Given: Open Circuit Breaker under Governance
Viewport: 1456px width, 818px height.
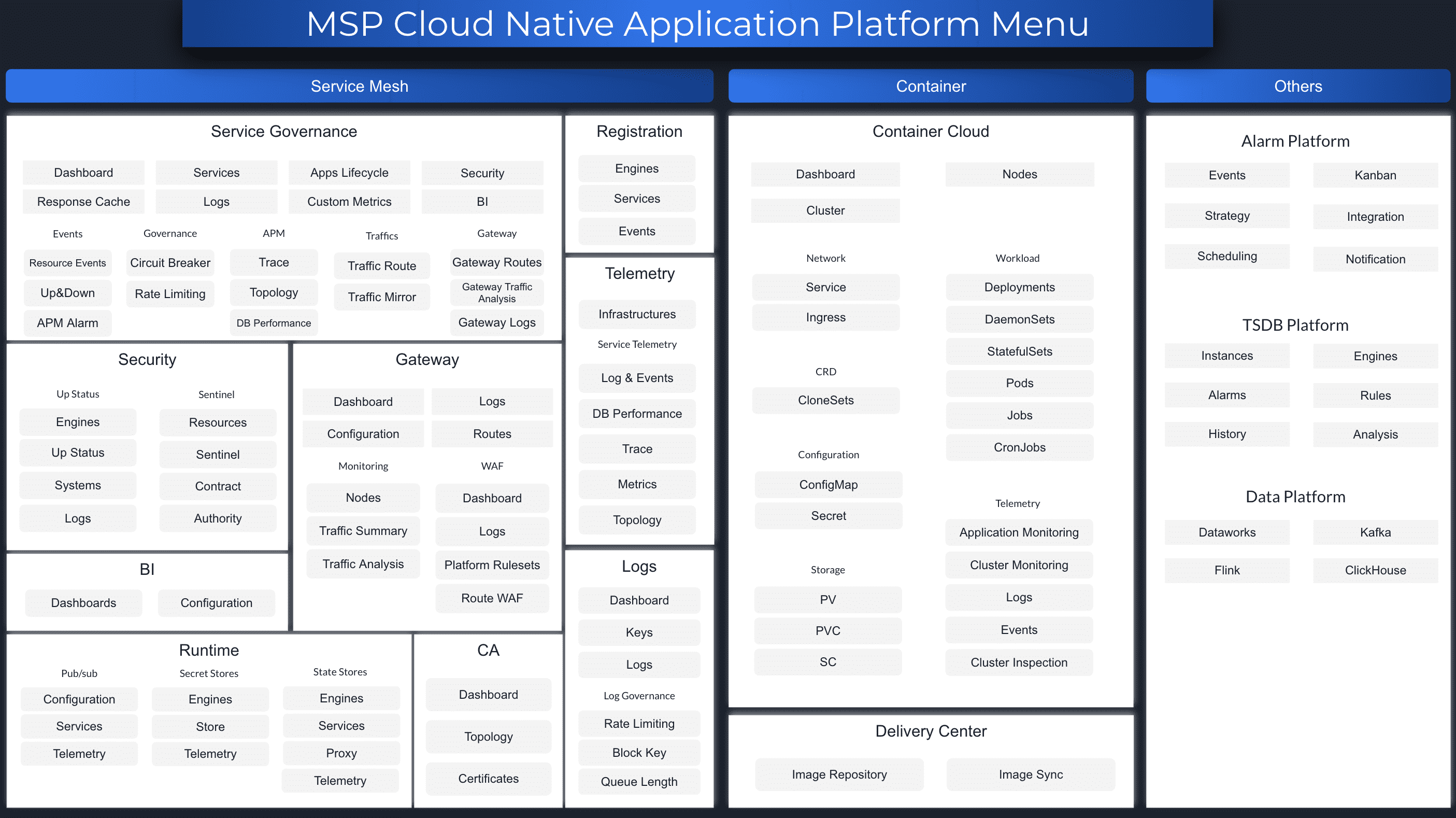Looking at the screenshot, I should tap(170, 263).
